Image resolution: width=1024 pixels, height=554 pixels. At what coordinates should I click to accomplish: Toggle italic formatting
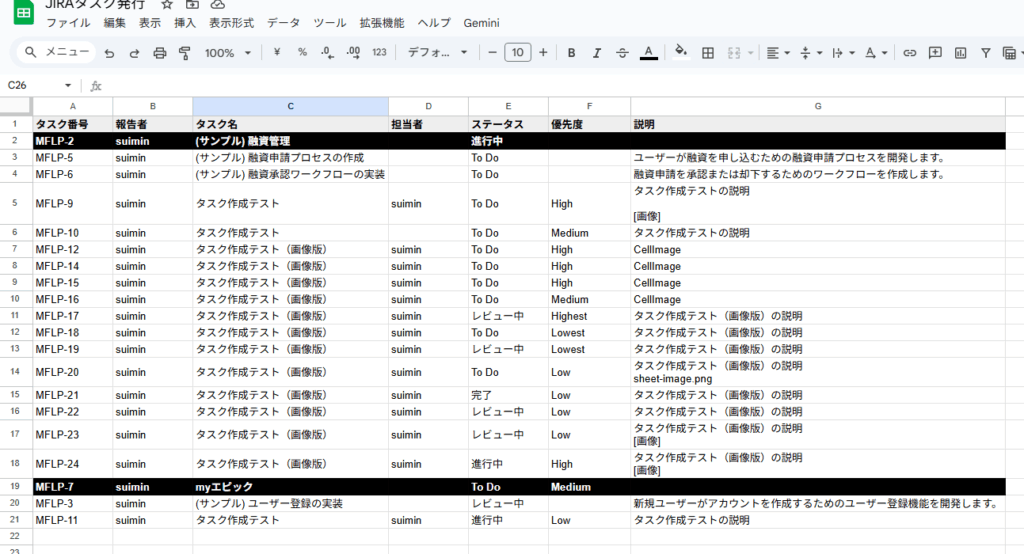click(x=597, y=52)
